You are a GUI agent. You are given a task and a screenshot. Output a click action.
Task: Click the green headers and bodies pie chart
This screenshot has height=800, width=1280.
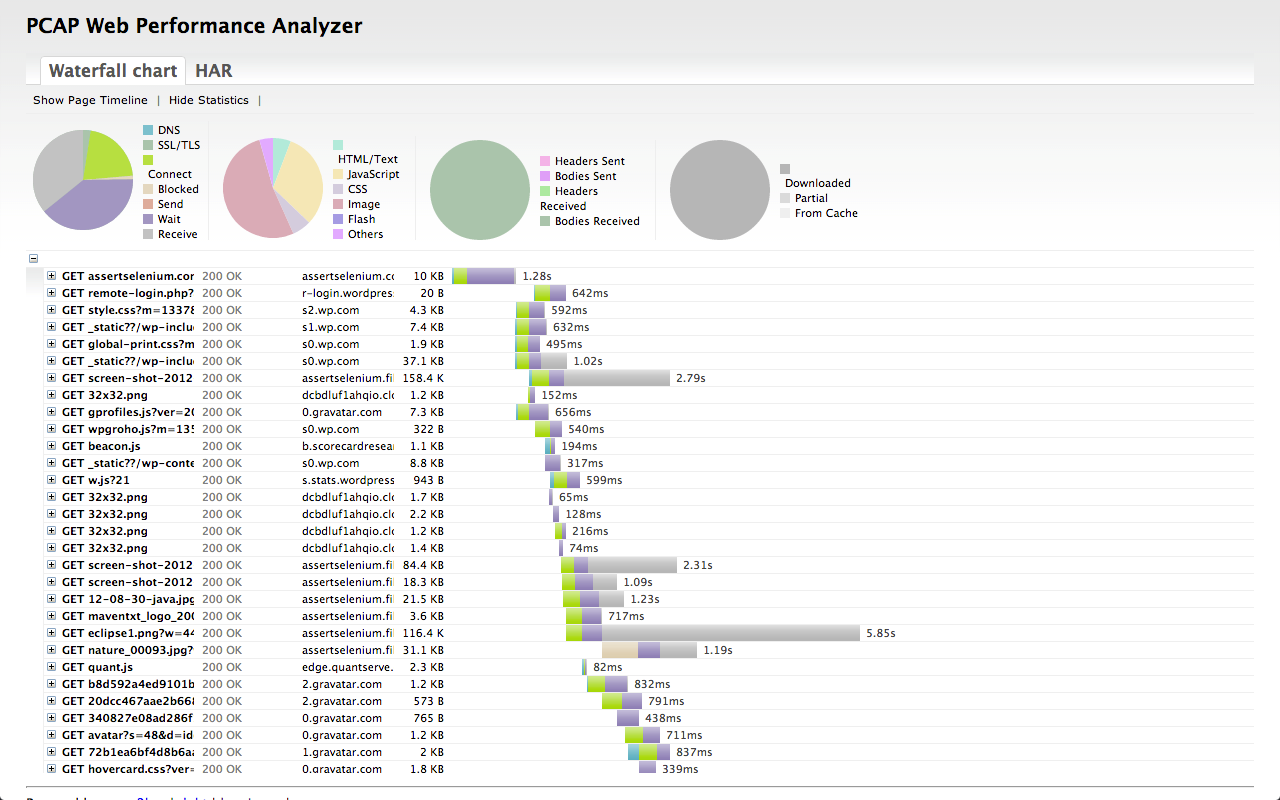[x=480, y=190]
